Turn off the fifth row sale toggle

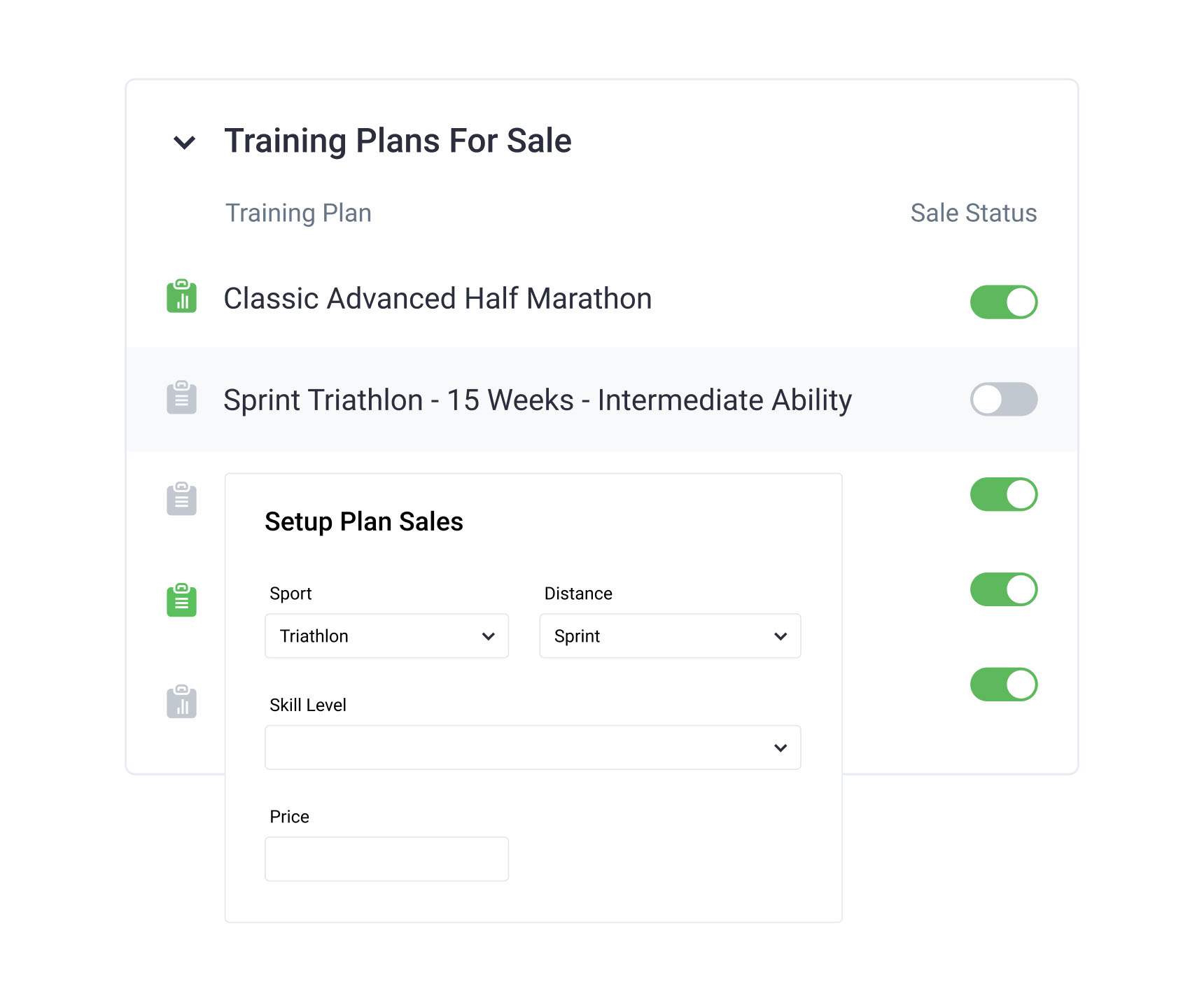click(x=1003, y=684)
